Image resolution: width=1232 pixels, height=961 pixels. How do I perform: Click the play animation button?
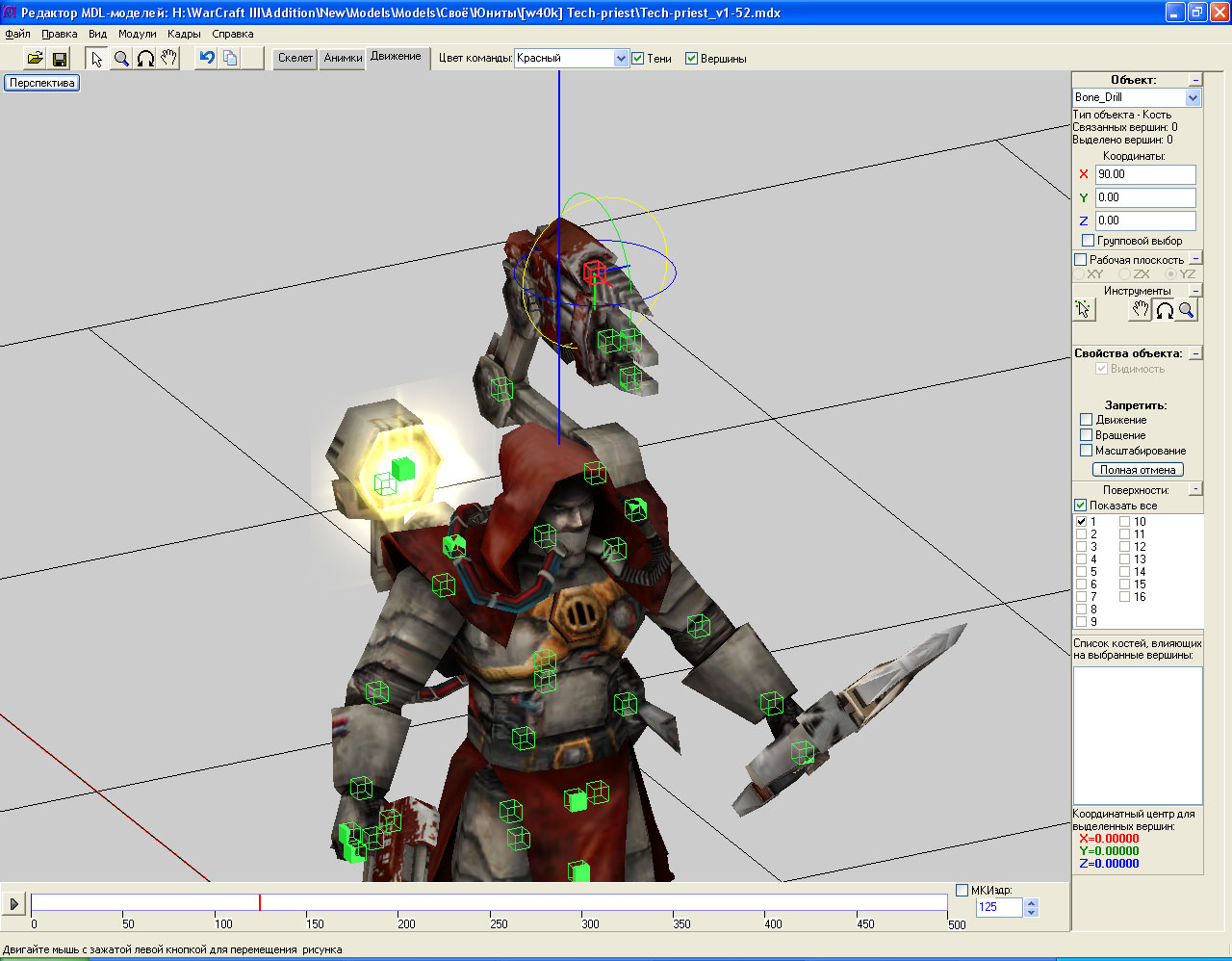(13, 904)
